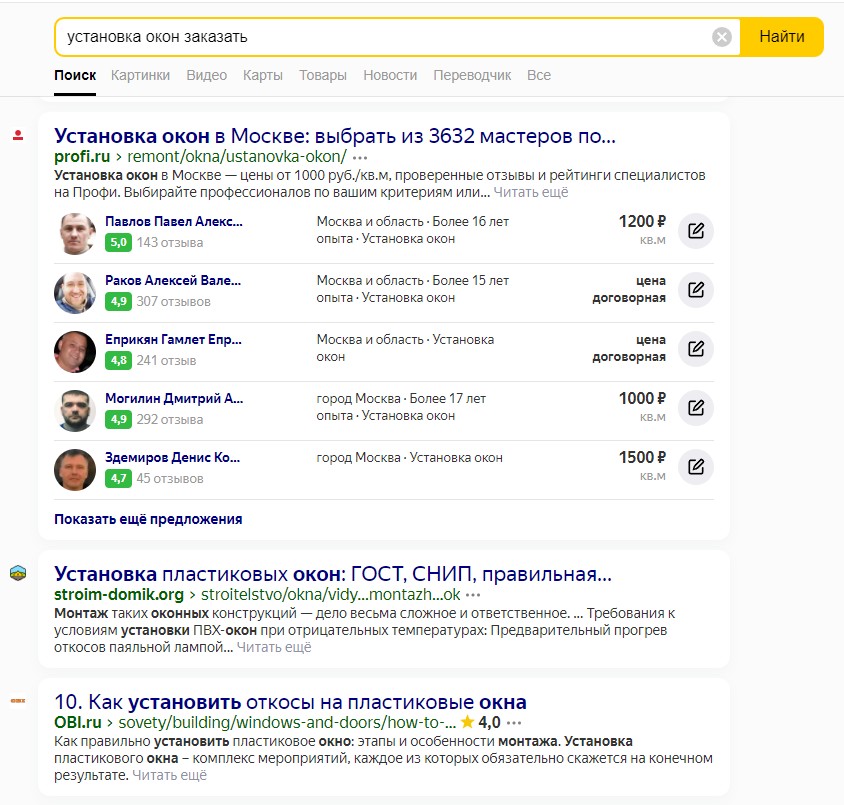The height and width of the screenshot is (805, 844).
Task: Click the 143 отзыва review count
Action: 170,243
